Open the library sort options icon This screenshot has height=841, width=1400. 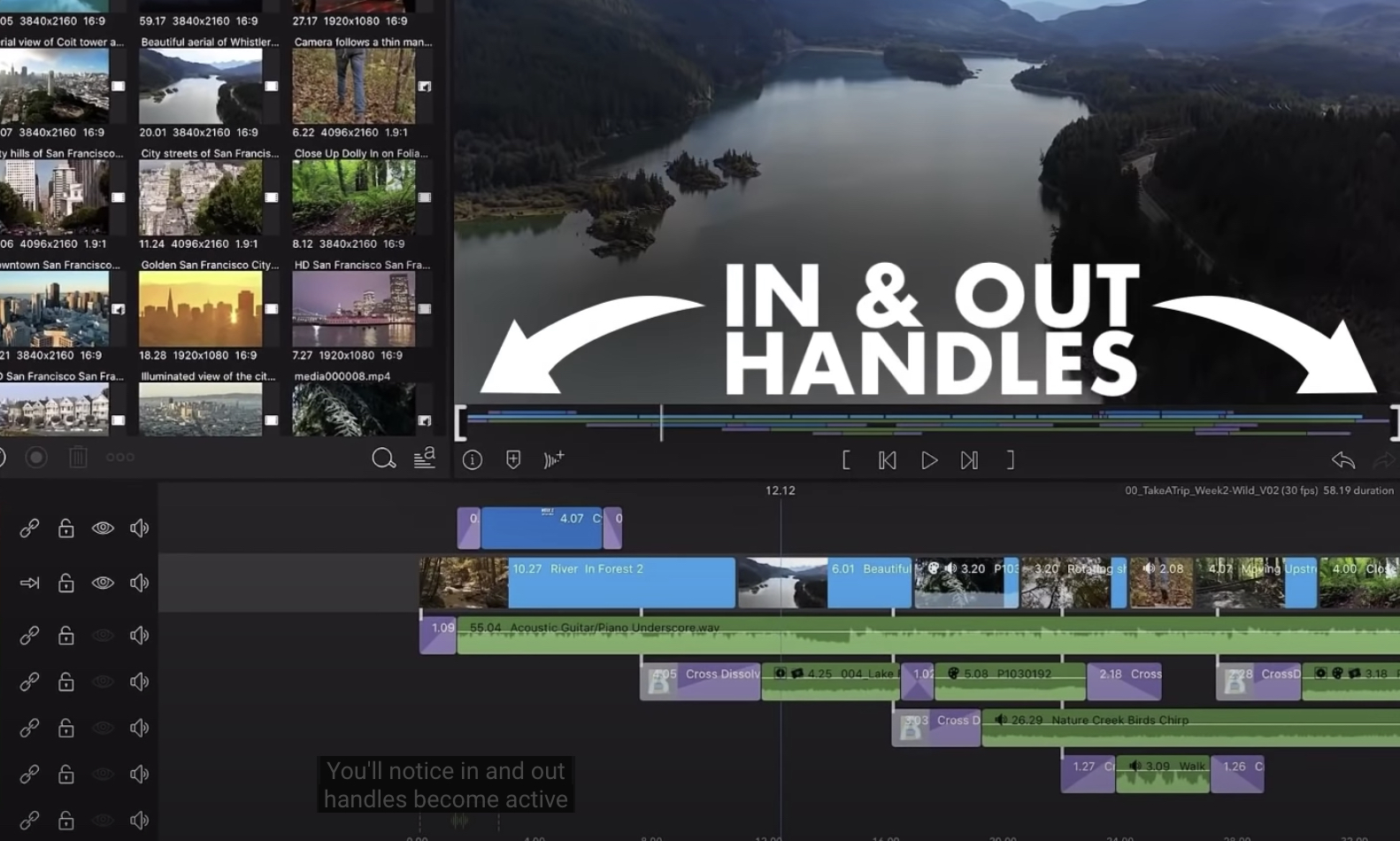tap(425, 458)
